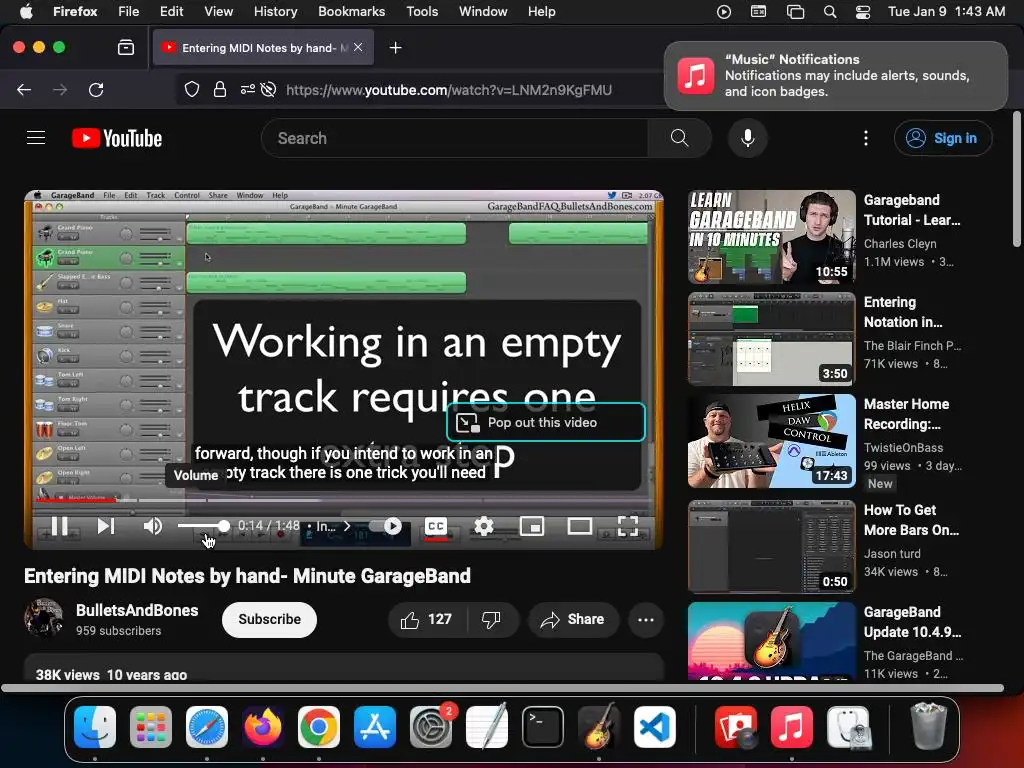This screenshot has height=768, width=1024.
Task: Close the Entering MIDI Notes tab
Action: point(358,47)
